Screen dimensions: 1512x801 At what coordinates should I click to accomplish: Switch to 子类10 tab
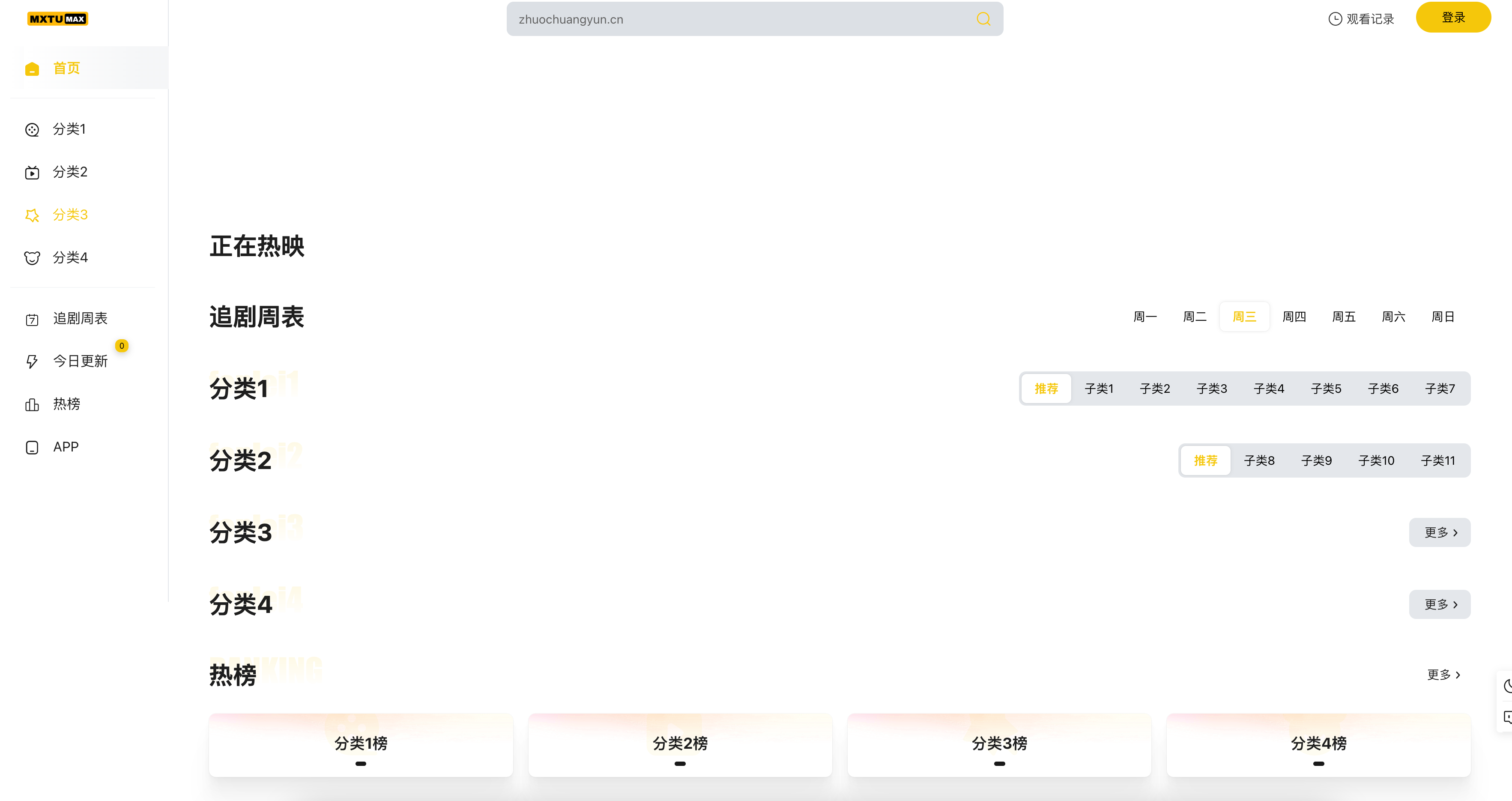[1376, 460]
